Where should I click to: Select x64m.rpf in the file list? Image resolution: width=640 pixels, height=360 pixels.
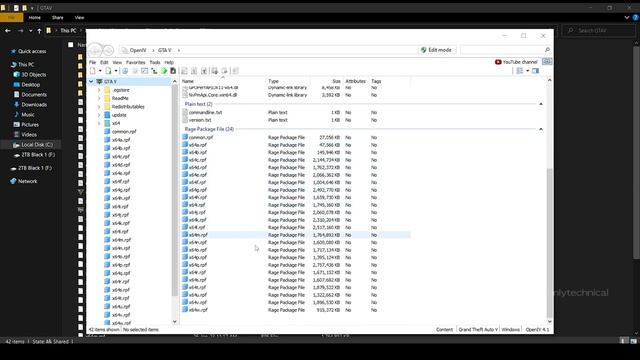(198, 235)
